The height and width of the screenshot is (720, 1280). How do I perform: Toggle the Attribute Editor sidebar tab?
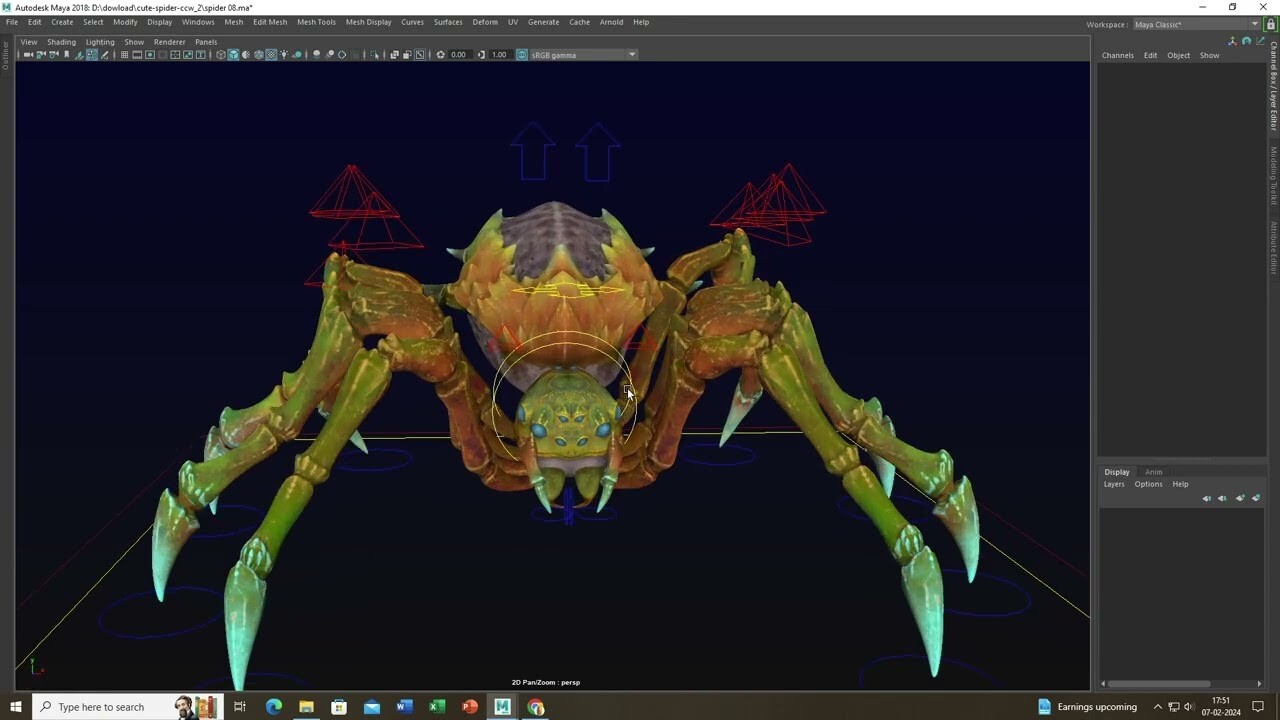pyautogui.click(x=1273, y=245)
